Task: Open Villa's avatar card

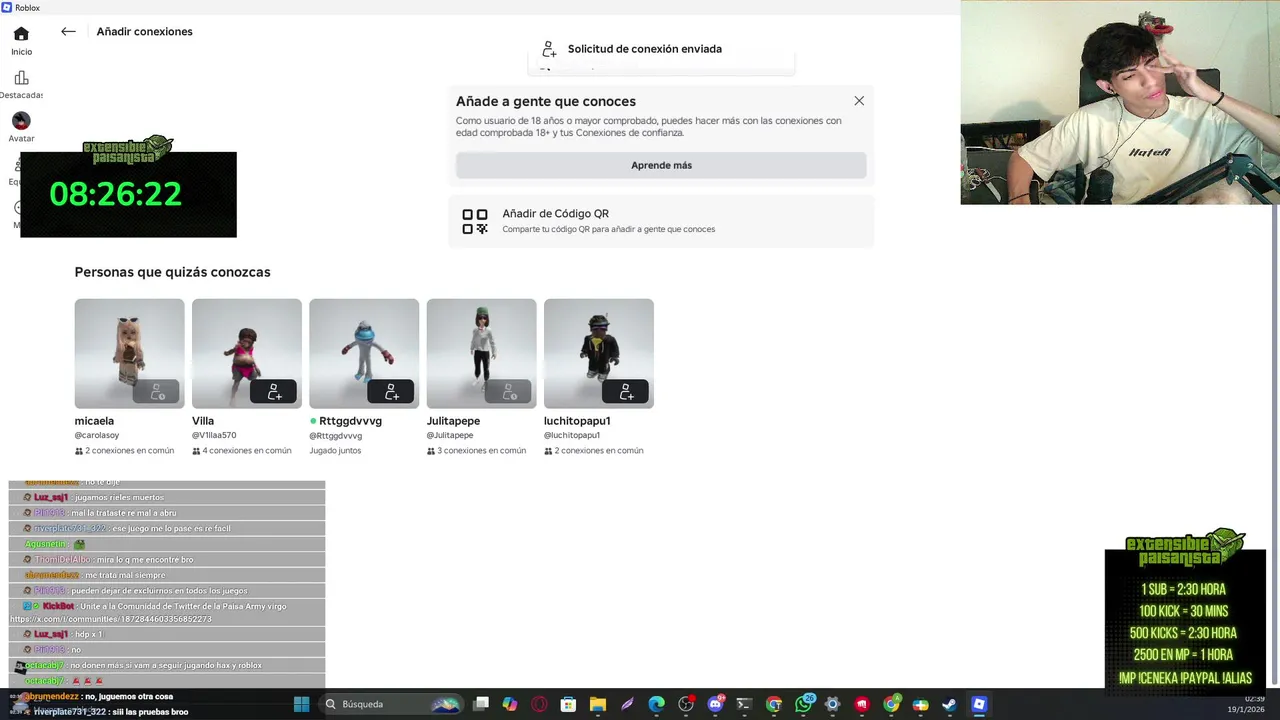Action: pos(246,353)
